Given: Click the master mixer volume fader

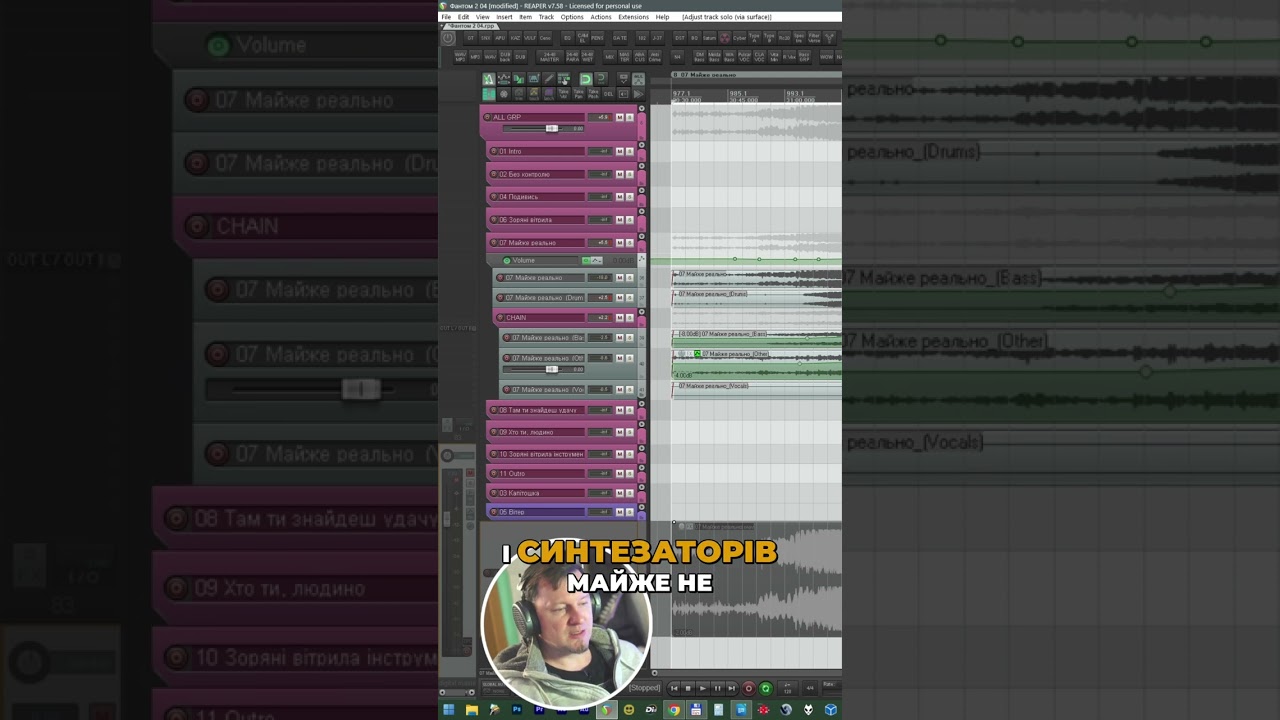Looking at the screenshot, I should pyautogui.click(x=447, y=519).
